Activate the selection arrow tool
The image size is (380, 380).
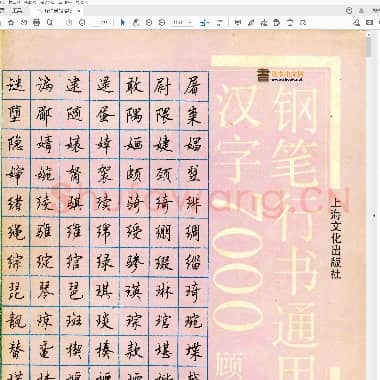click(123, 23)
